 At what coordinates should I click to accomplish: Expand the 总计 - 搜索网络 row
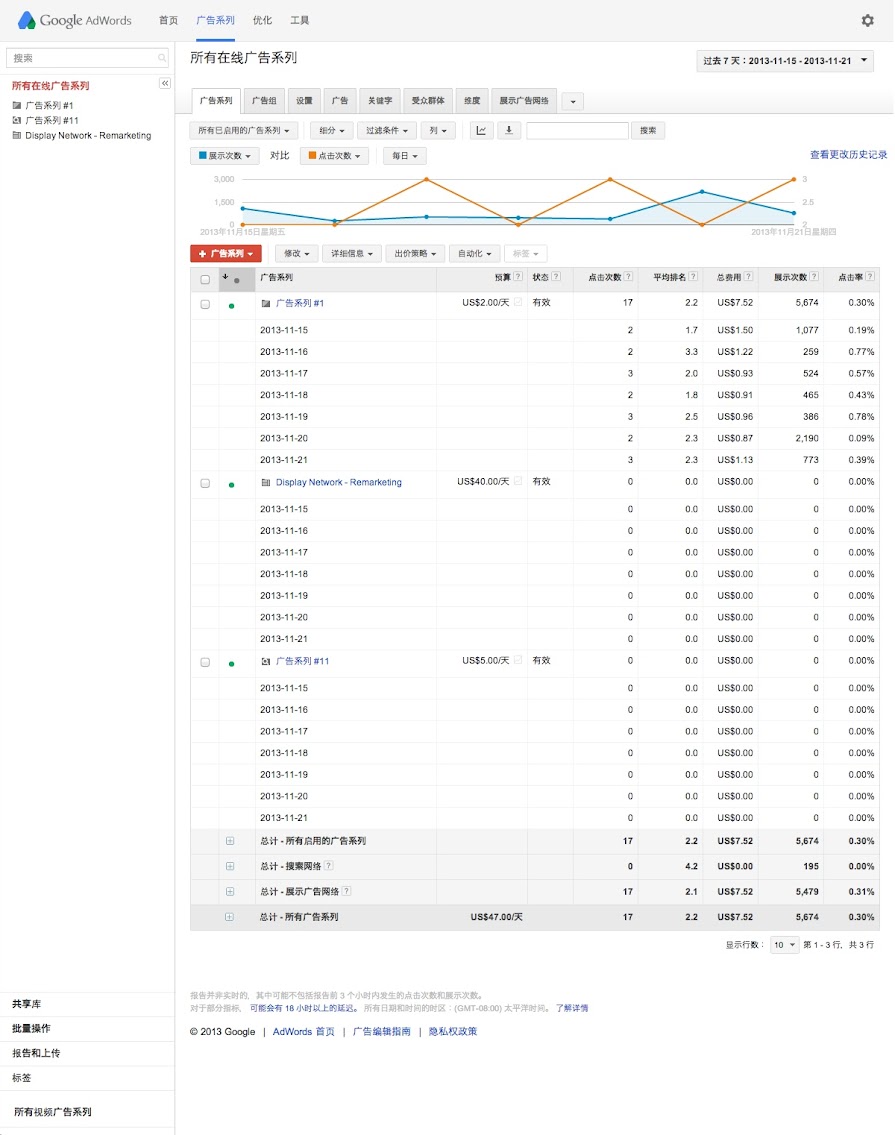pyautogui.click(x=230, y=866)
